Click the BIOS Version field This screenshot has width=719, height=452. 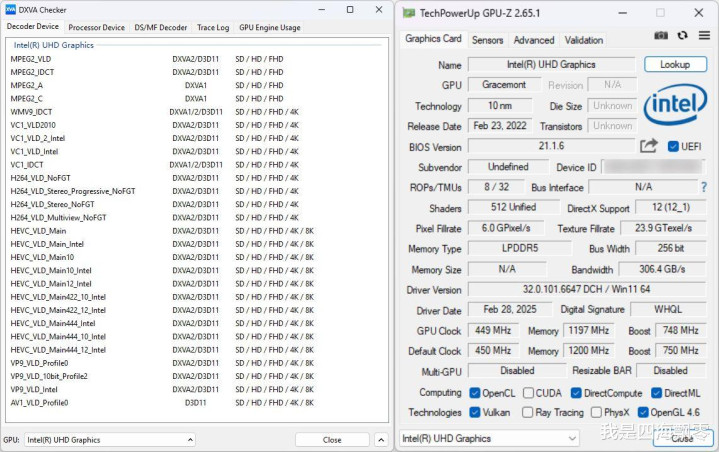point(551,146)
